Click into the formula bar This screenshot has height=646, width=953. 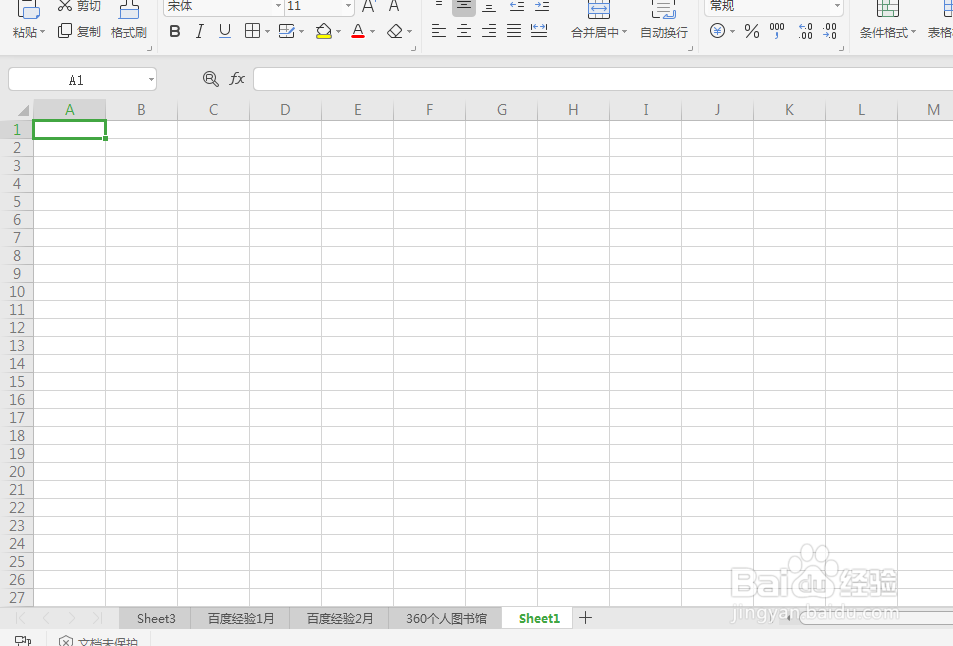click(603, 79)
